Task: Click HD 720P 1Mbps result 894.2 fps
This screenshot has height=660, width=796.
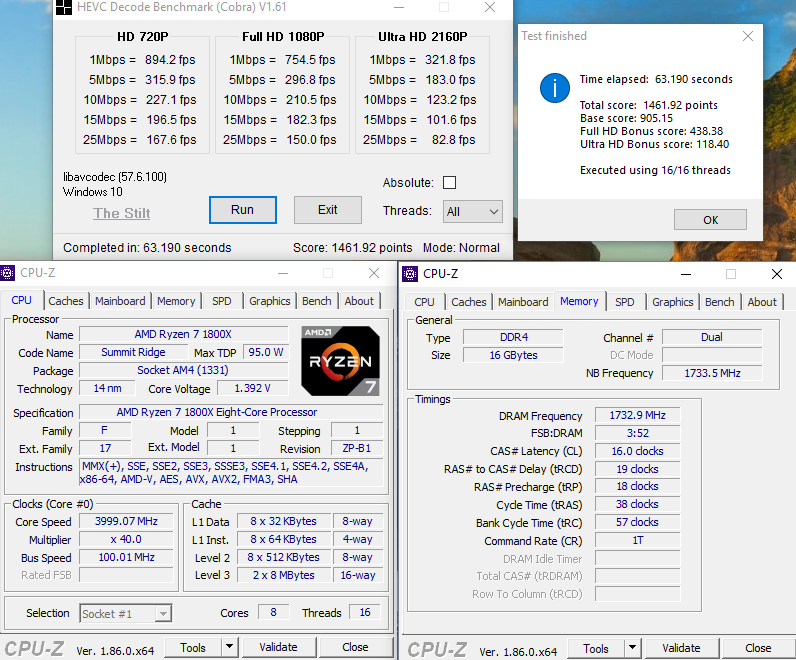Action: pos(170,60)
